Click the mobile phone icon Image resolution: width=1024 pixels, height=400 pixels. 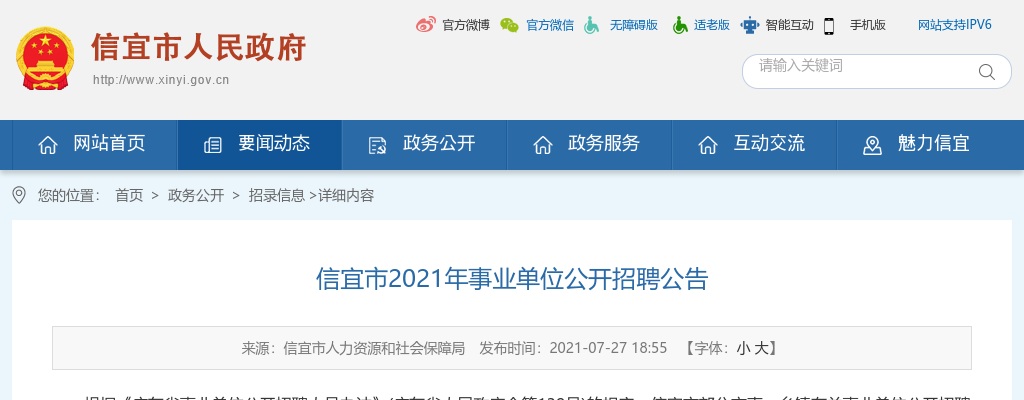point(829,25)
